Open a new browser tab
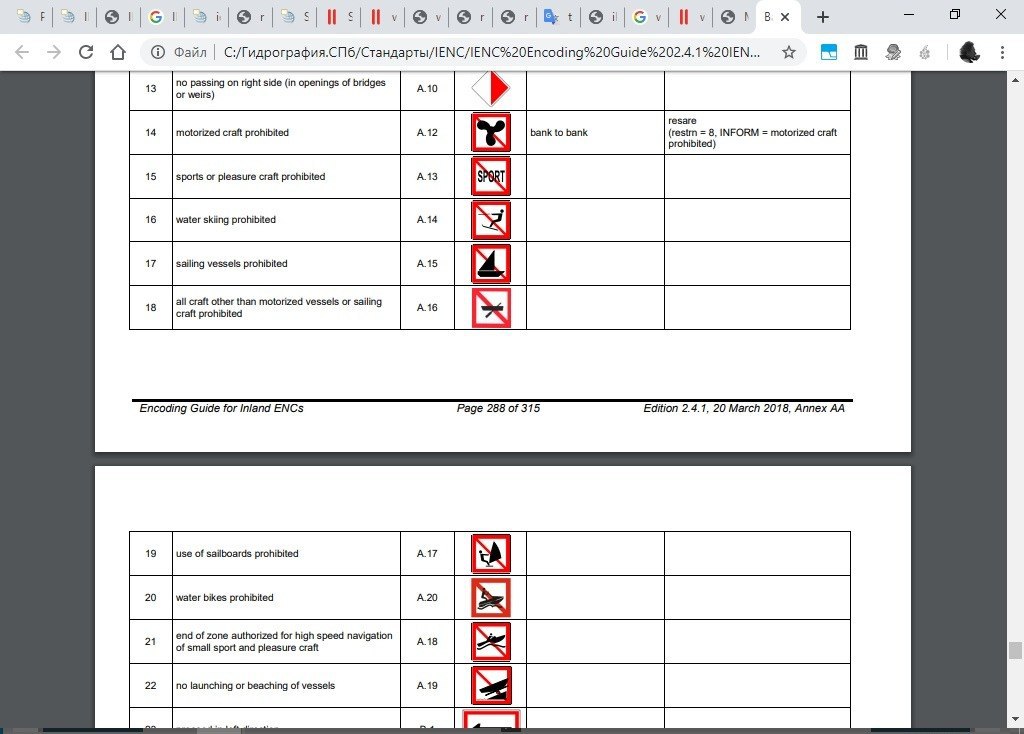Viewport: 1024px width, 734px height. (x=823, y=17)
